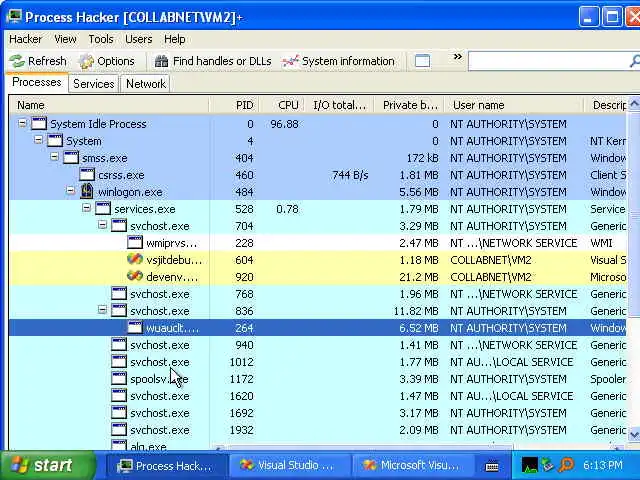Screen dimensions: 640x480
Task: Collapse the System Idle Process node
Action: 22,123
